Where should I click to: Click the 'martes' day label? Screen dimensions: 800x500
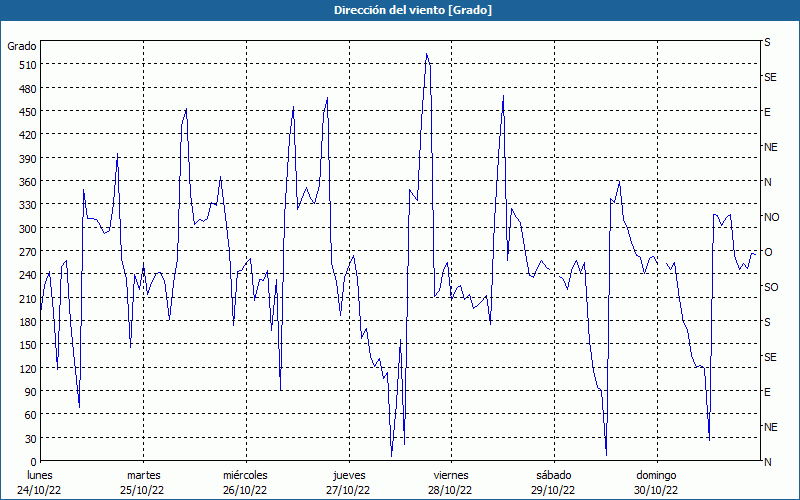click(x=143, y=475)
